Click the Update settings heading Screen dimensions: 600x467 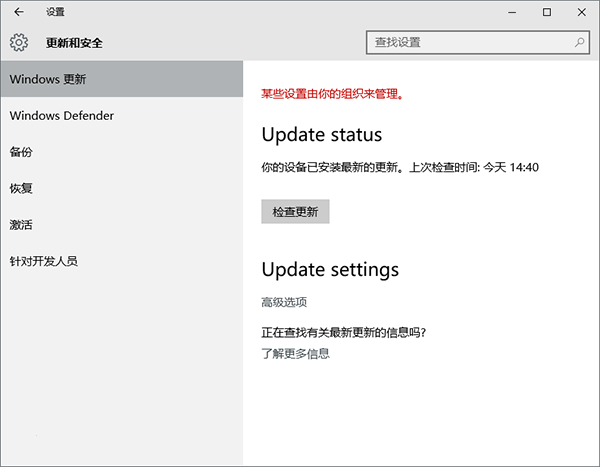pyautogui.click(x=330, y=269)
